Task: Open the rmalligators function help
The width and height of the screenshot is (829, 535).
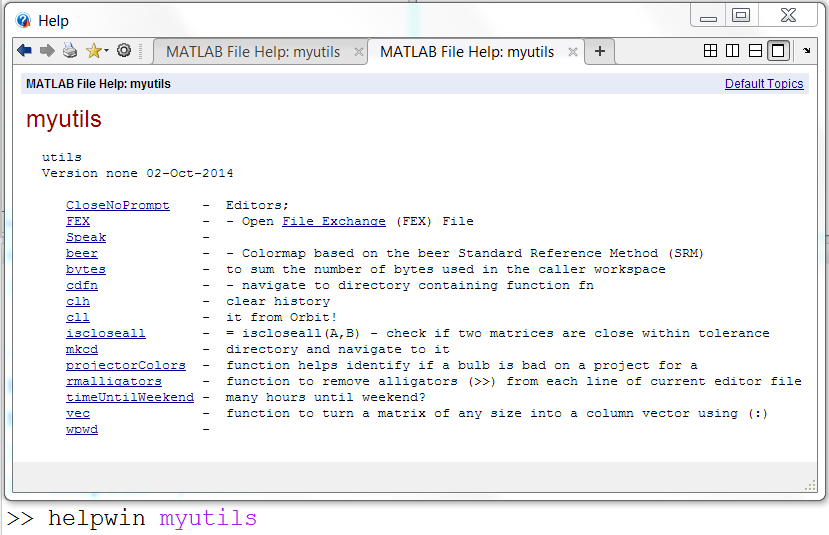Action: [x=113, y=381]
